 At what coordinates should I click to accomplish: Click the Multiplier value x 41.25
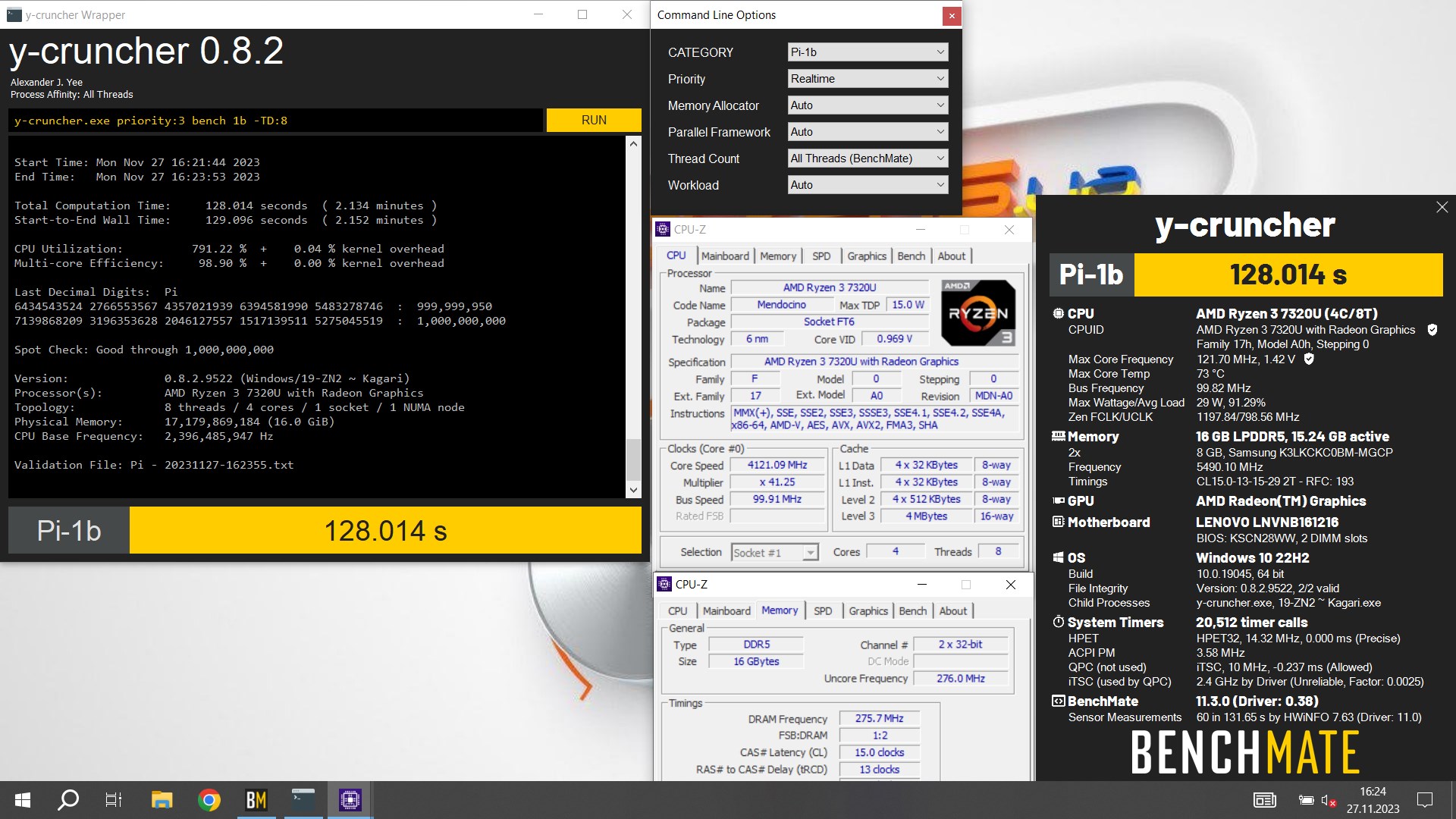[x=777, y=482]
